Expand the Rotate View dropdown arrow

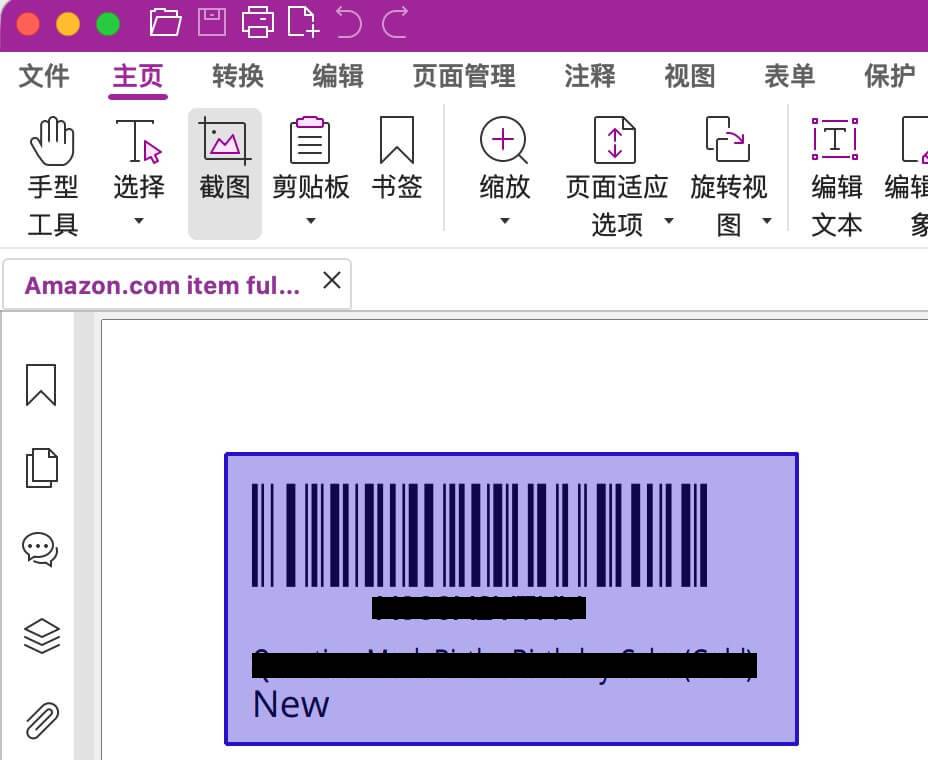coord(766,221)
